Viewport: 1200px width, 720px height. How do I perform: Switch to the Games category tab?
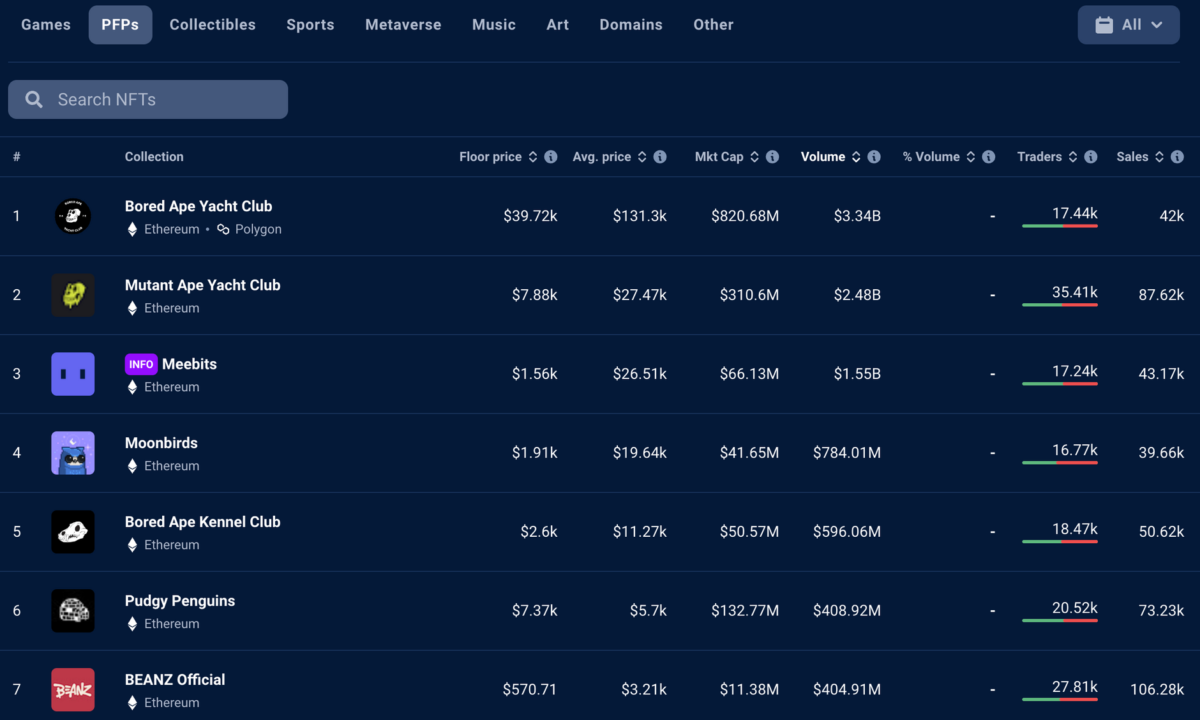46,25
